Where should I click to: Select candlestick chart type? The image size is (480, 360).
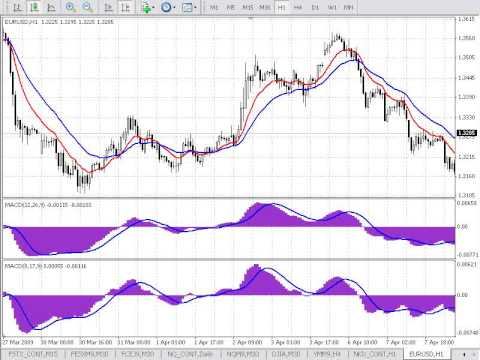(x=34, y=7)
